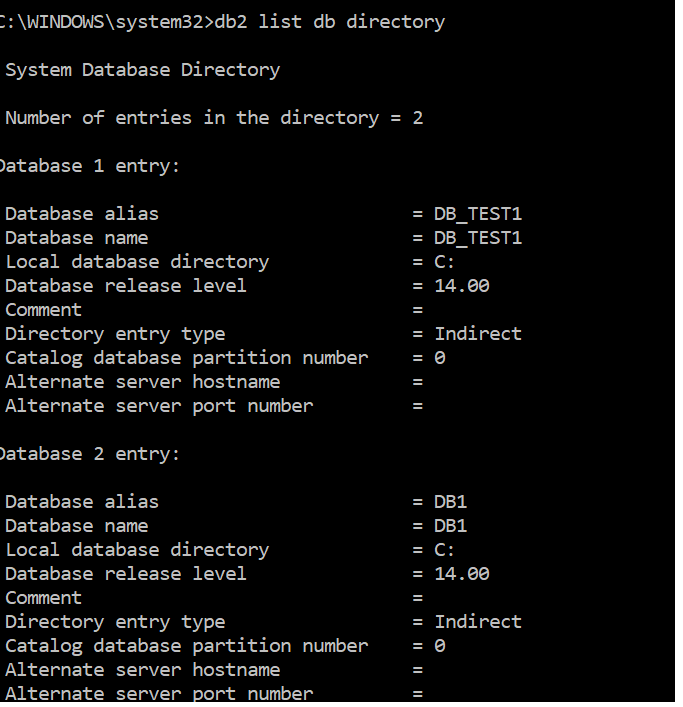Select the entries count value '2'
683x707 pixels.
pos(417,118)
